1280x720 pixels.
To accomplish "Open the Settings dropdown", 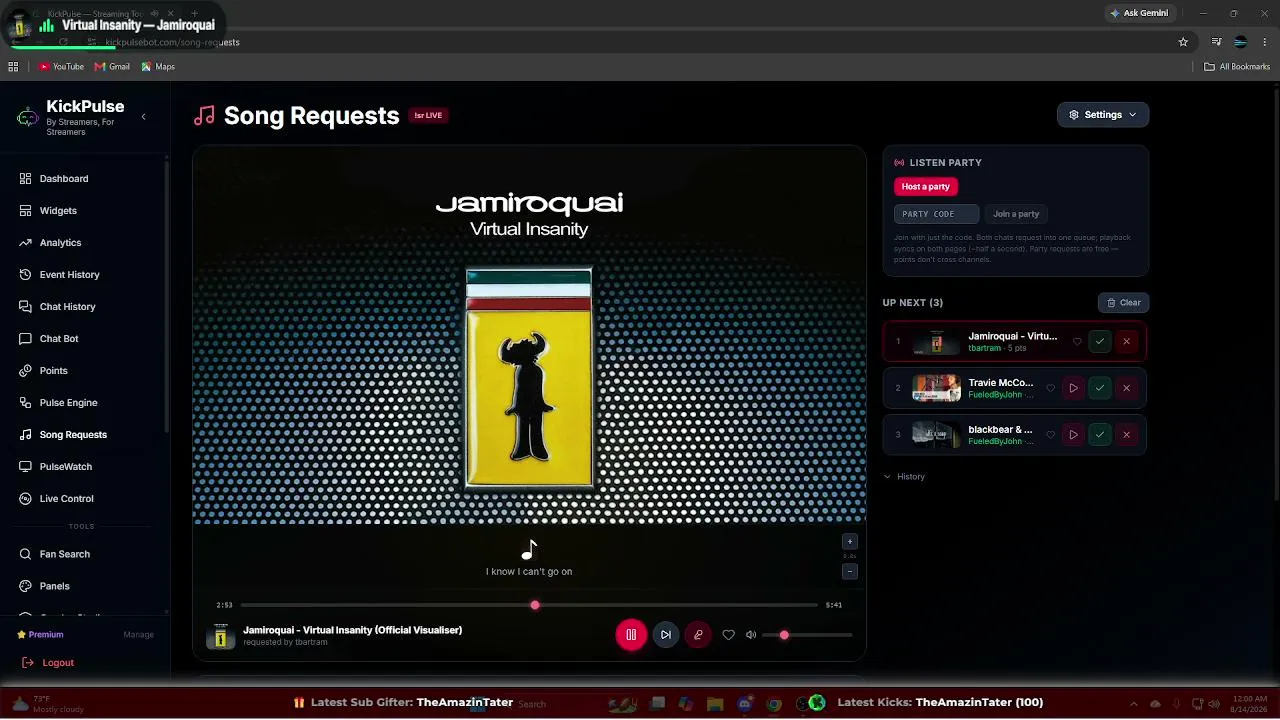I will pyautogui.click(x=1103, y=115).
